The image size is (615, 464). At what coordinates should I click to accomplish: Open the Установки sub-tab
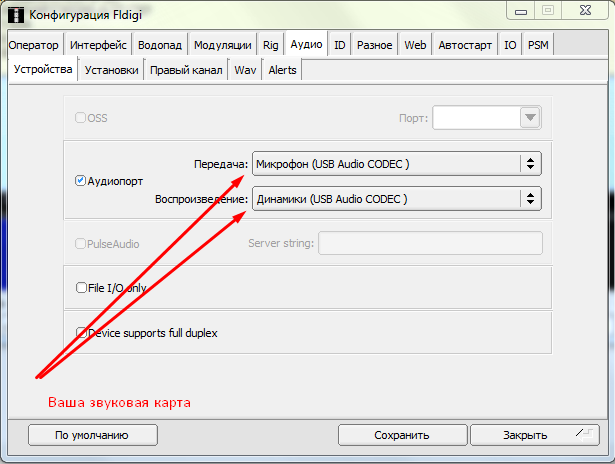[x=112, y=70]
